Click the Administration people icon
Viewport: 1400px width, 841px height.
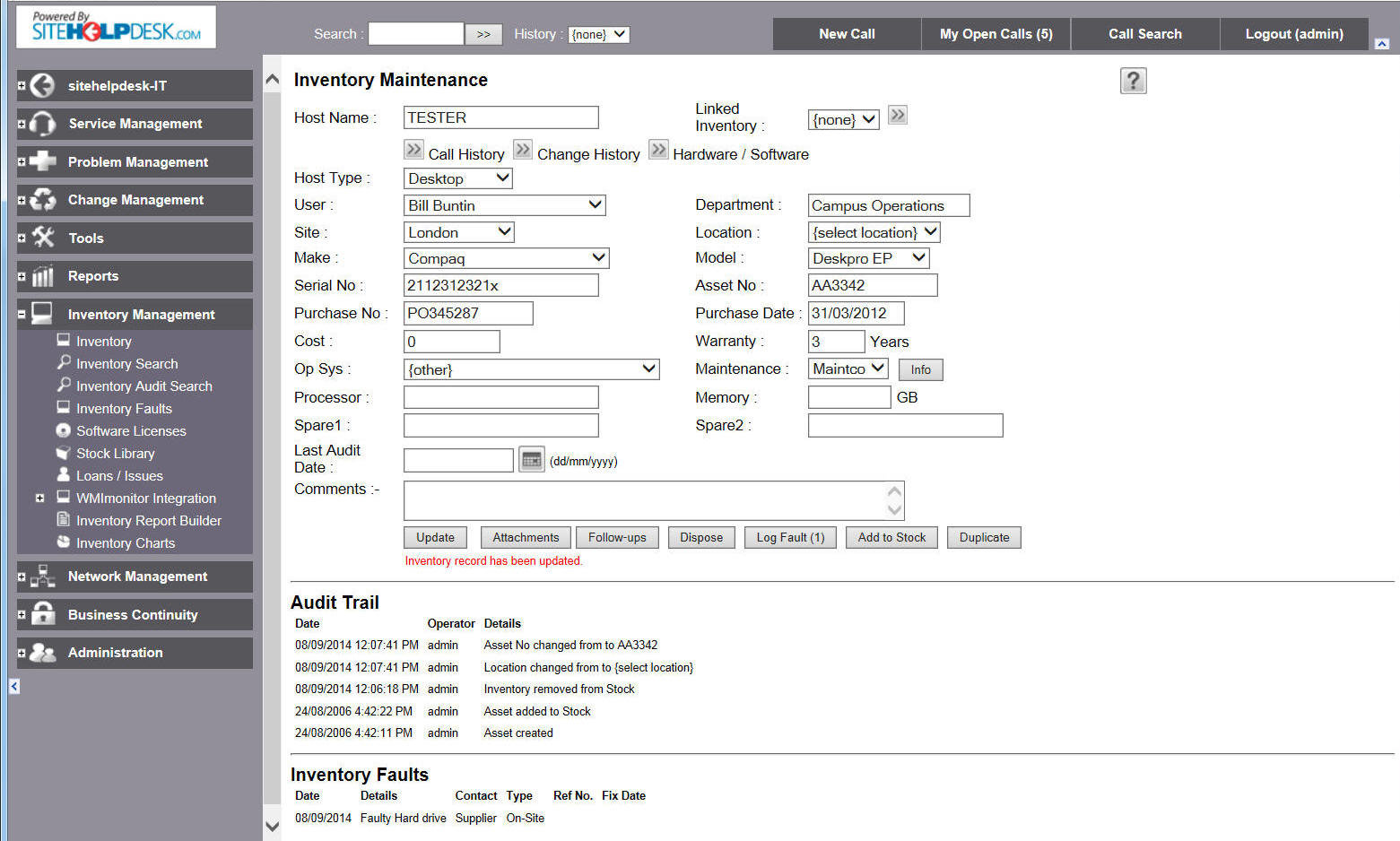[42, 653]
